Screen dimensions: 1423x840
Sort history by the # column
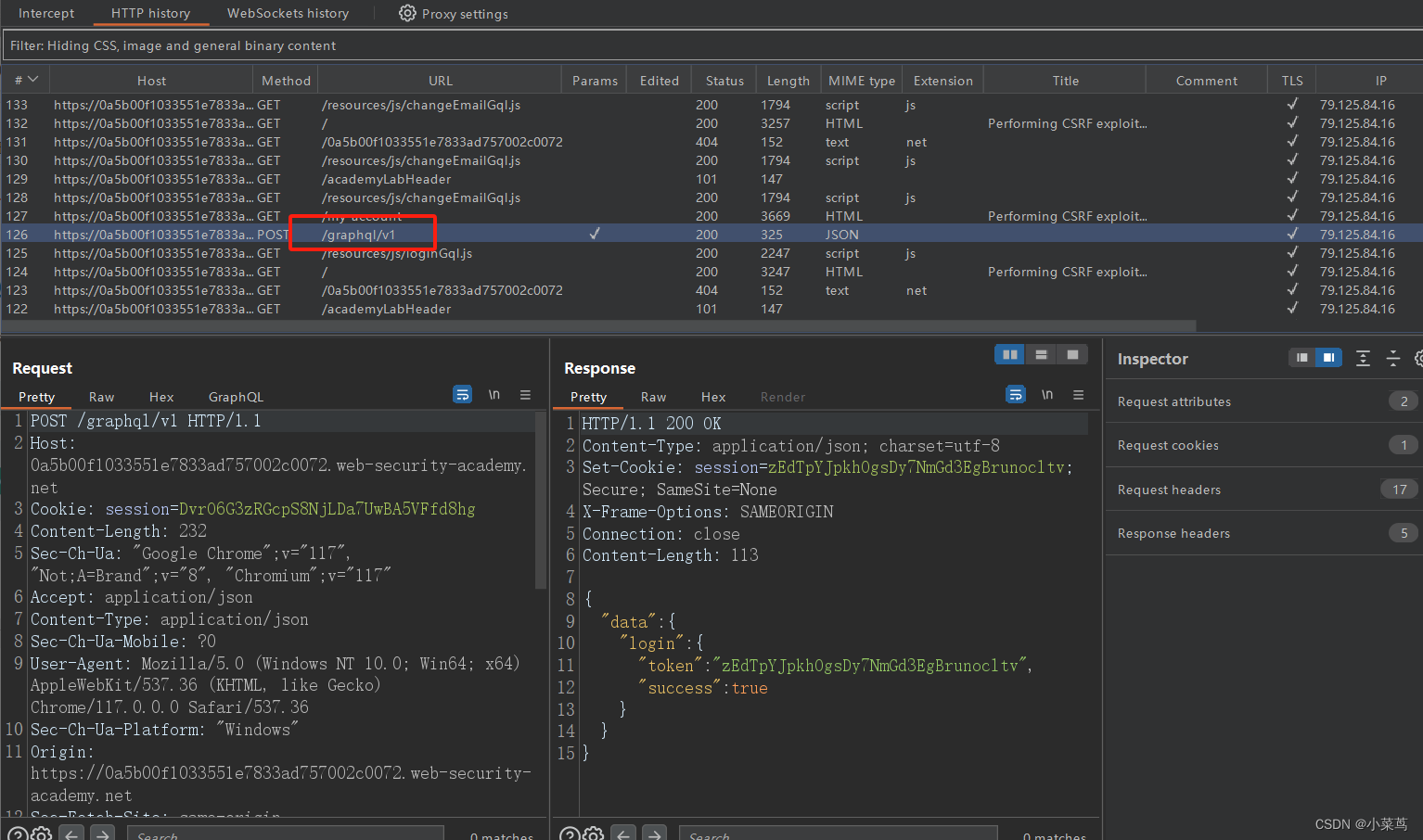coord(25,81)
